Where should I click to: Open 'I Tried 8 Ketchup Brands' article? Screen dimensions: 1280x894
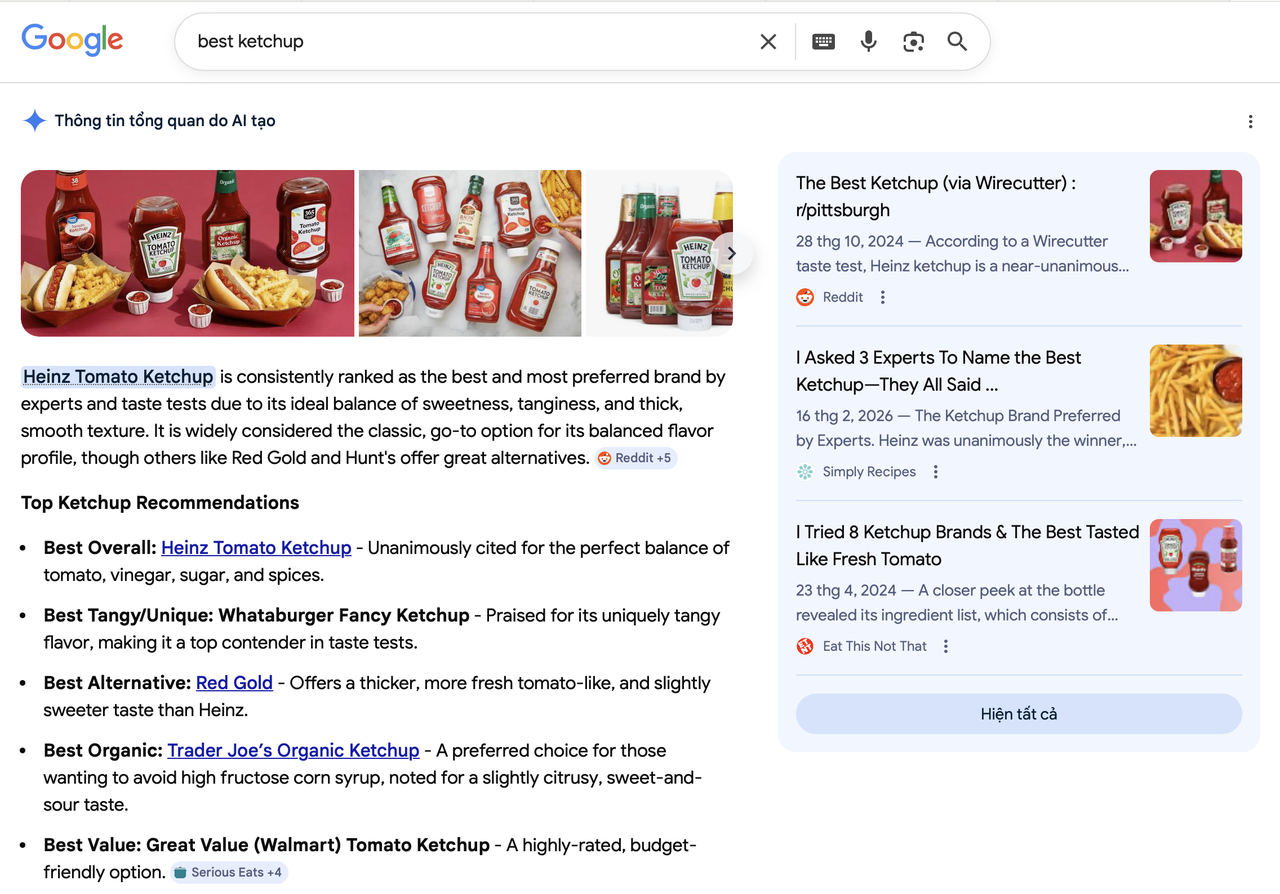point(967,545)
